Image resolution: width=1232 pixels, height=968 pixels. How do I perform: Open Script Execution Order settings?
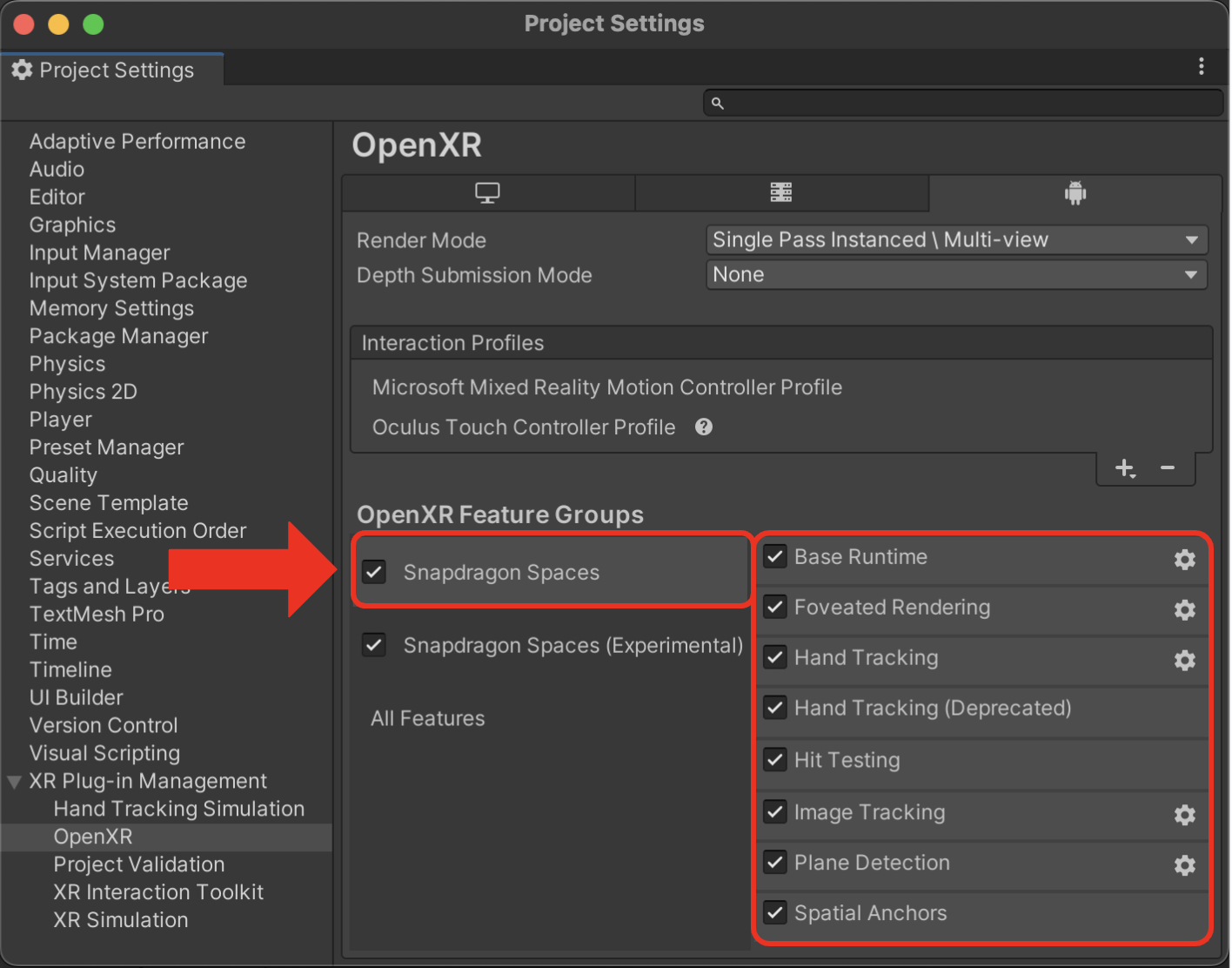pyautogui.click(x=137, y=531)
